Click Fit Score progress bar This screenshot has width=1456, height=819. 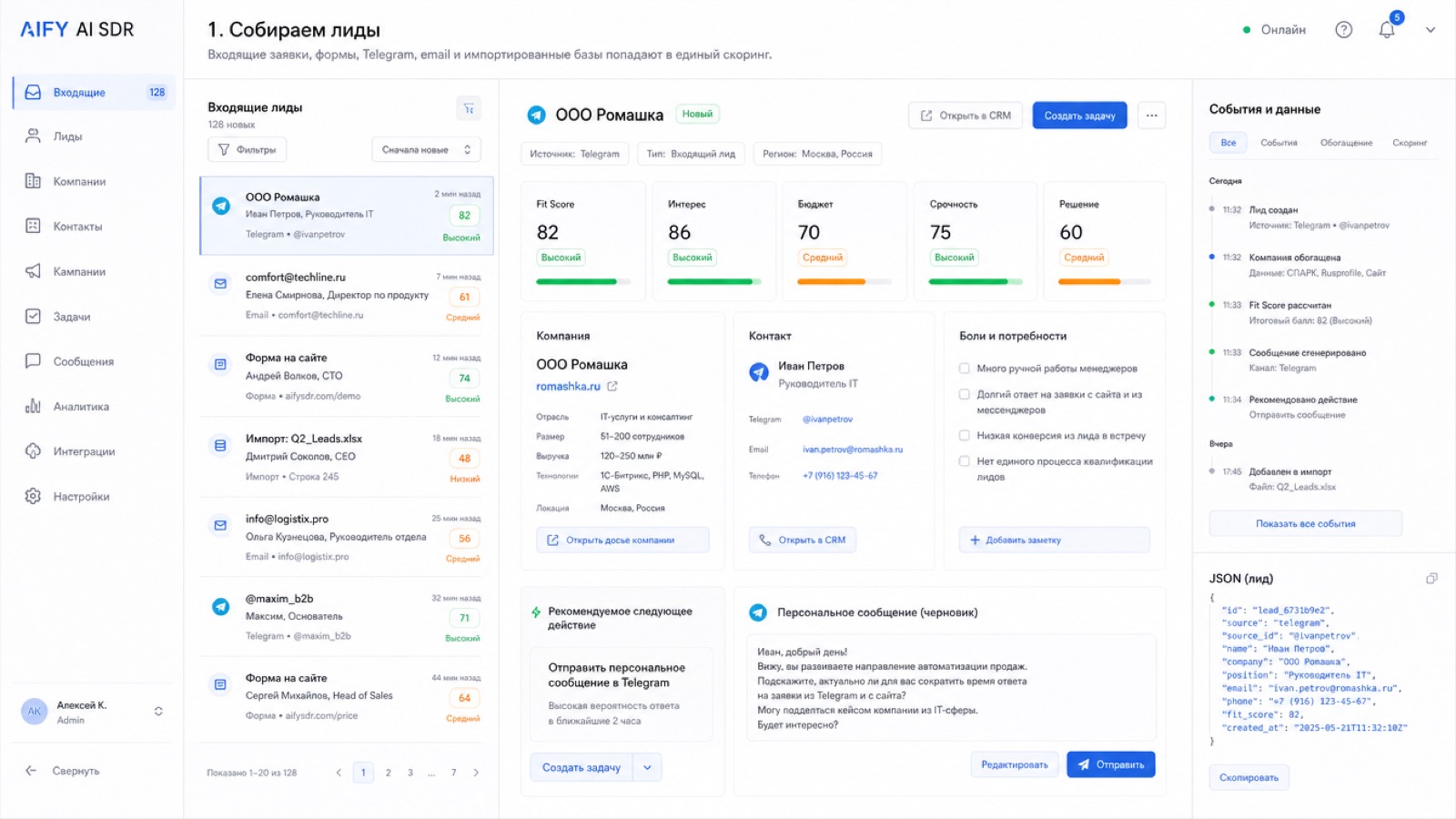(583, 282)
